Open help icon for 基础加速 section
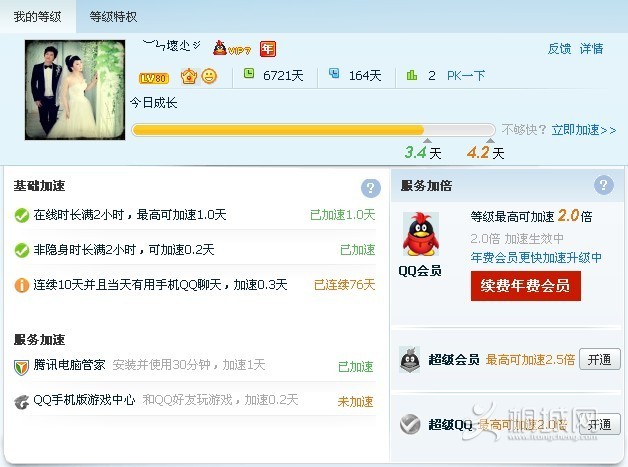 [x=370, y=188]
